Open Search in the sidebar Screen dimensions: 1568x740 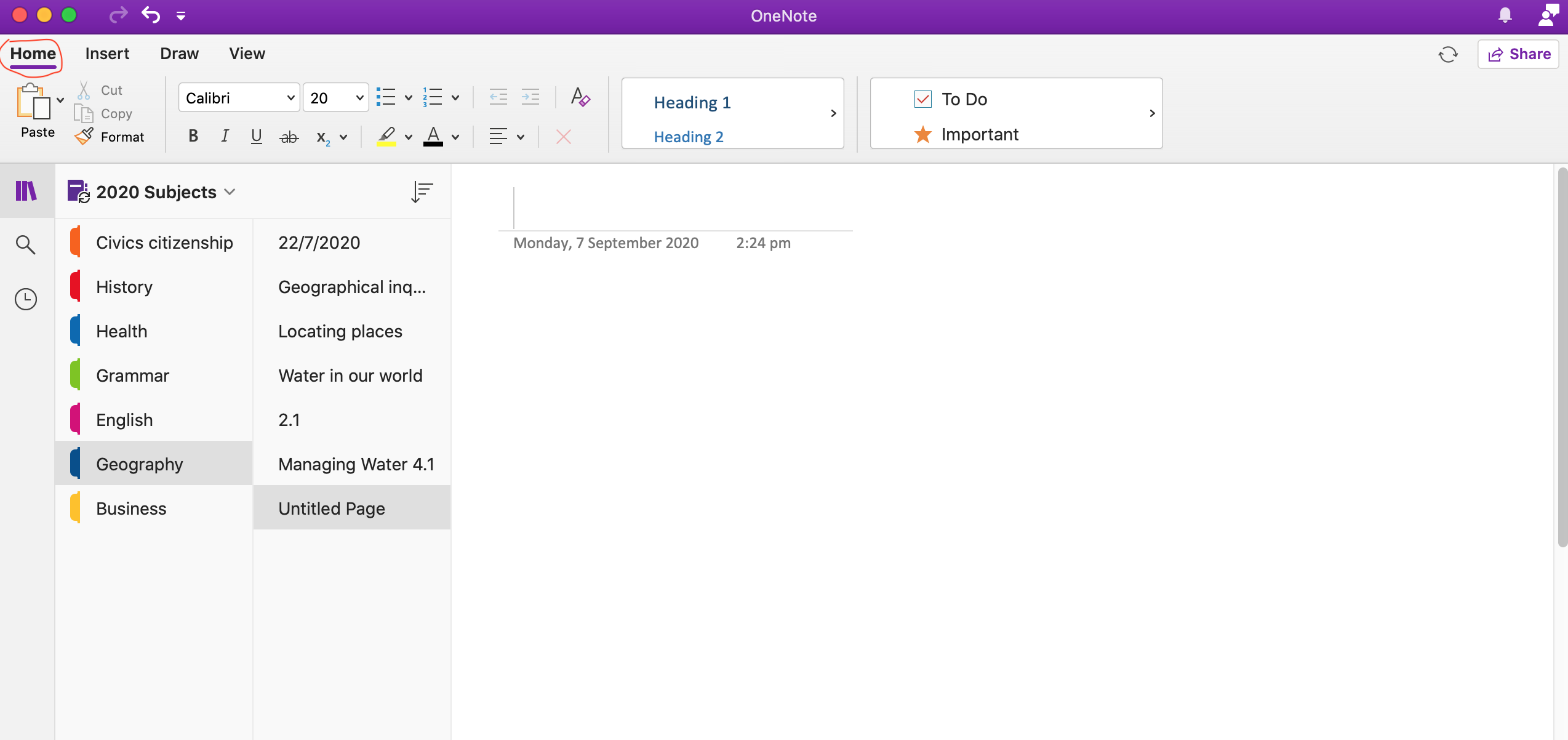(26, 244)
